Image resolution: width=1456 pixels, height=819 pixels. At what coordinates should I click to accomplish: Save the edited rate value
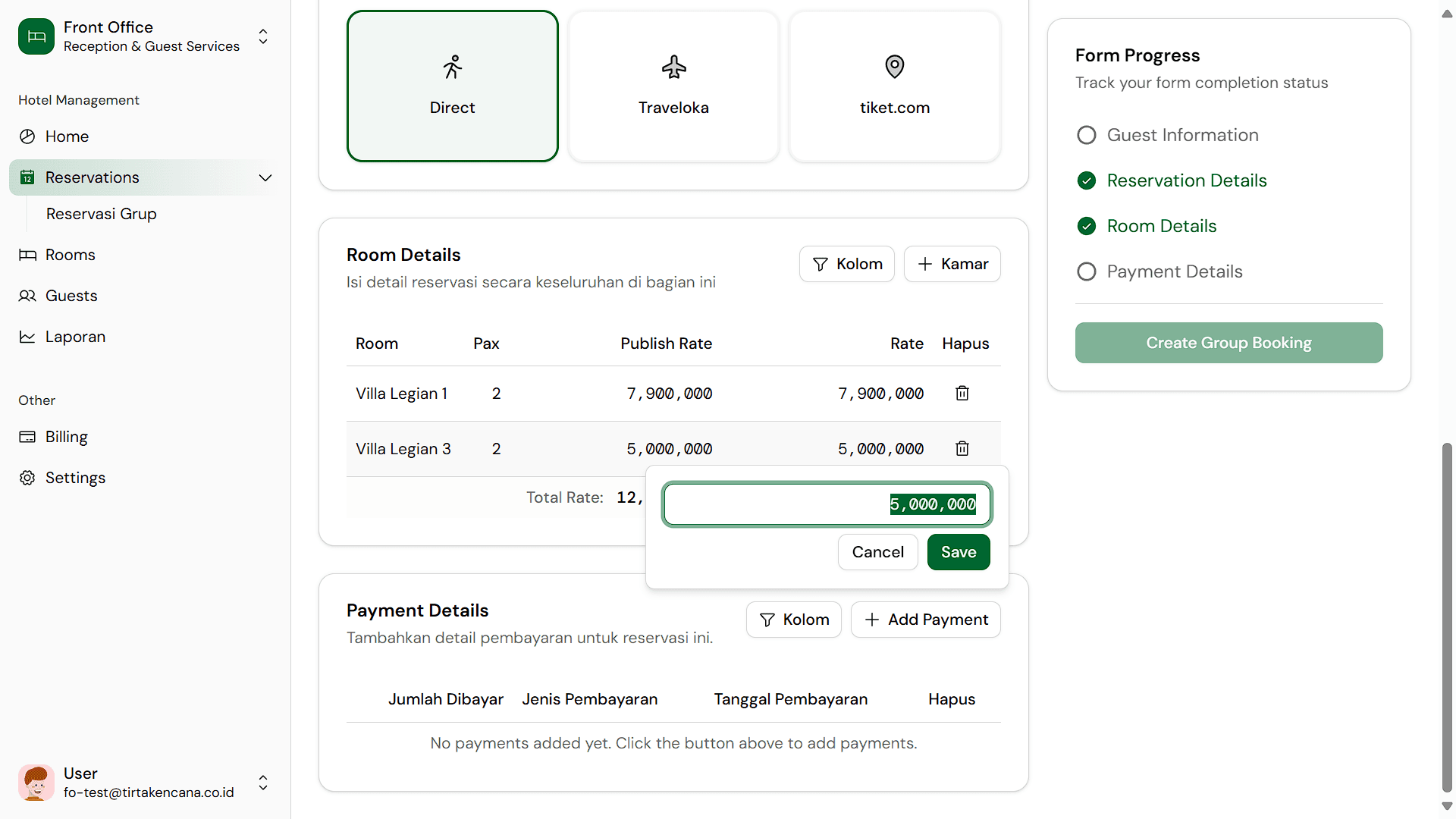point(959,552)
